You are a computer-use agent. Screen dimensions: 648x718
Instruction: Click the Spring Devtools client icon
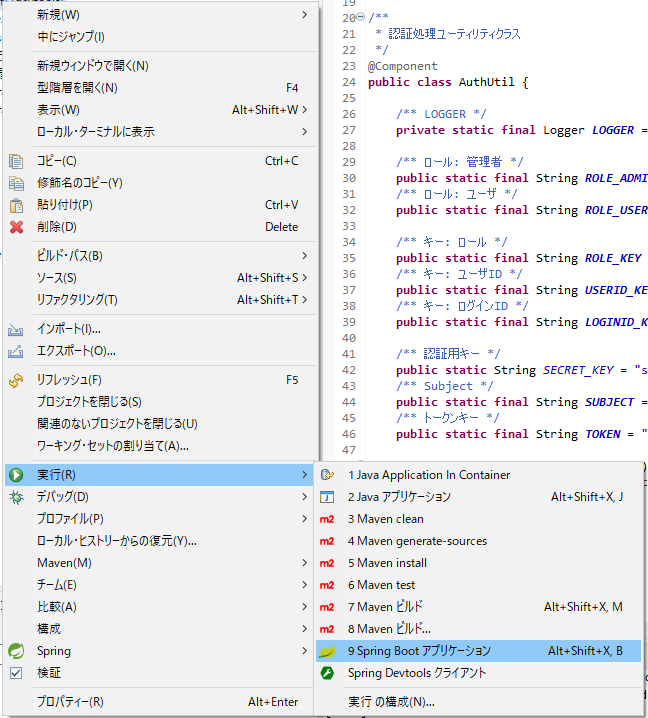tap(327, 673)
